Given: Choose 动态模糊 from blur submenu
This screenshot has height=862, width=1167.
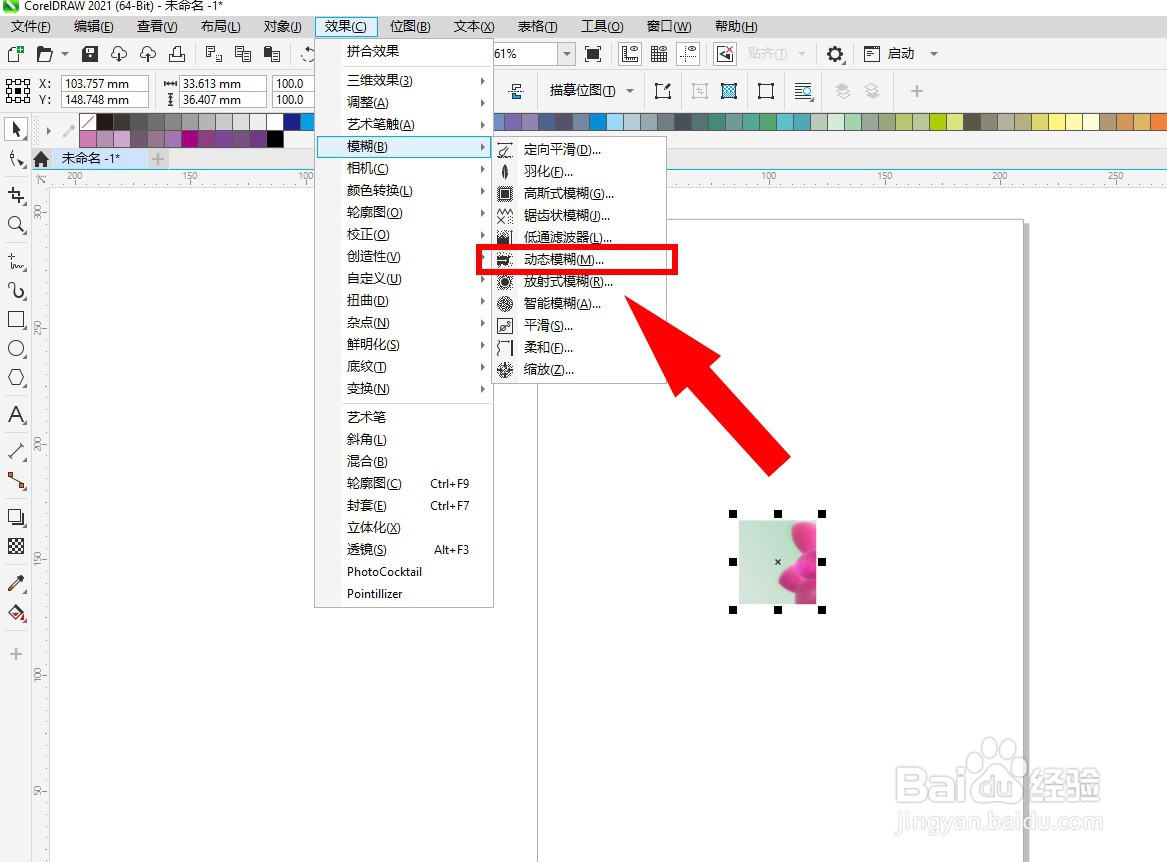Looking at the screenshot, I should point(580,260).
